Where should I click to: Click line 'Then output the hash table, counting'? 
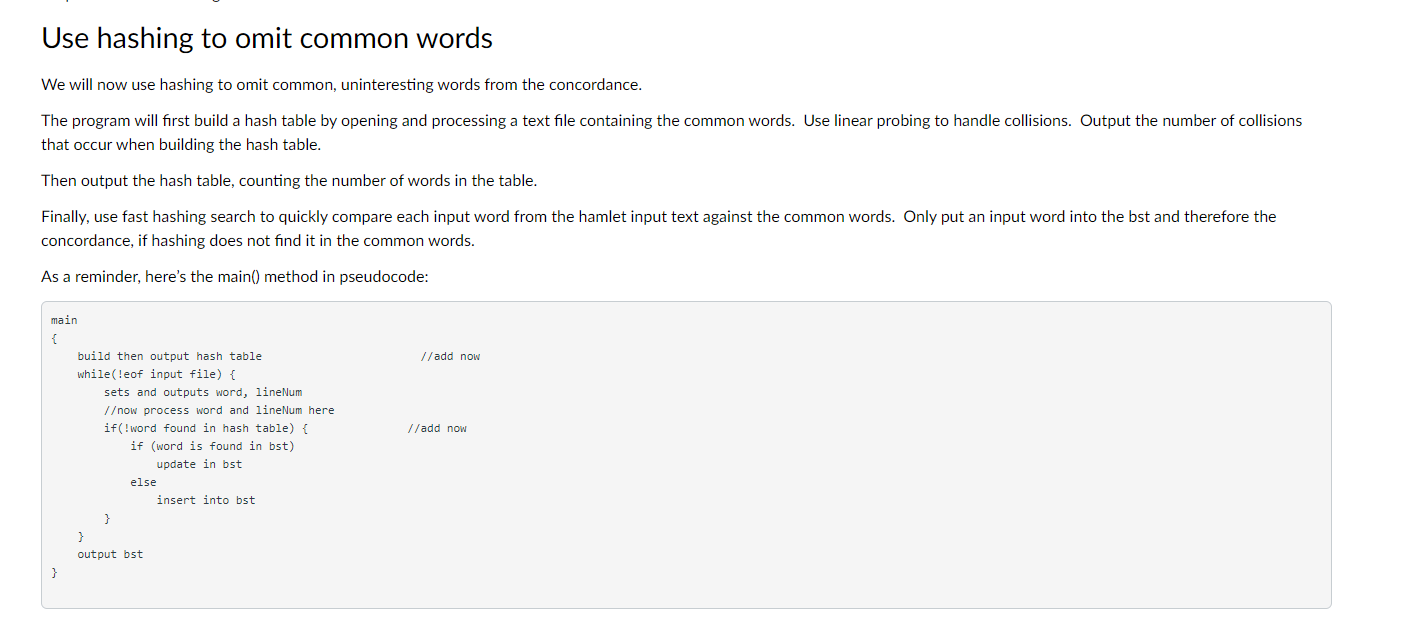289,181
